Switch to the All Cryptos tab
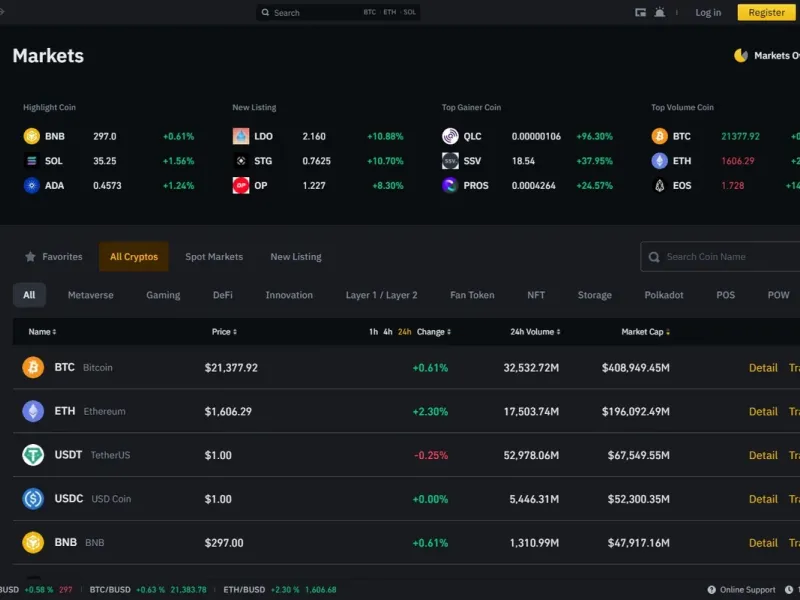The image size is (800, 600). point(134,257)
